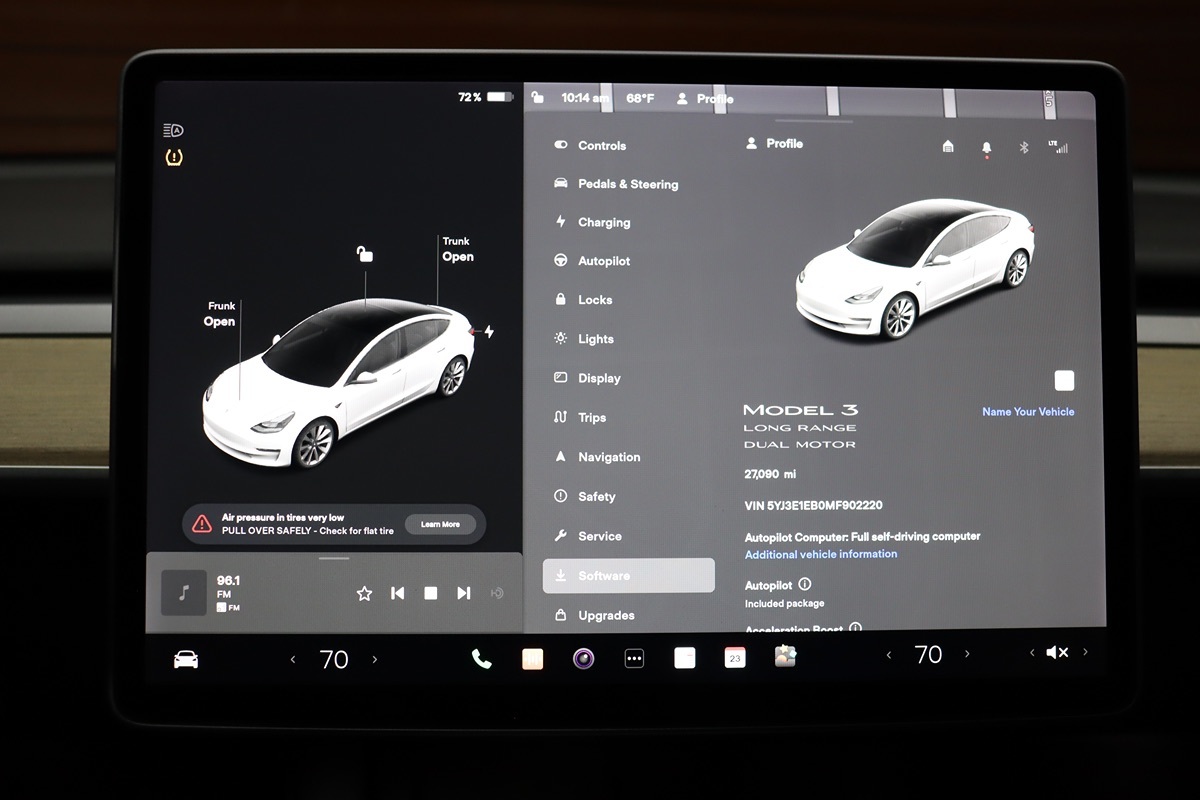Skip to next station in media player
This screenshot has width=1200, height=800.
(463, 593)
